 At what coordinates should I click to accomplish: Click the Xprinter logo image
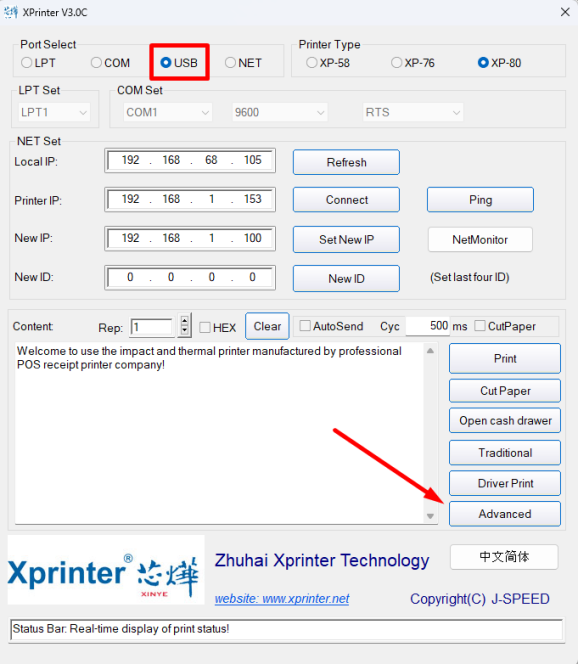[x=106, y=570]
